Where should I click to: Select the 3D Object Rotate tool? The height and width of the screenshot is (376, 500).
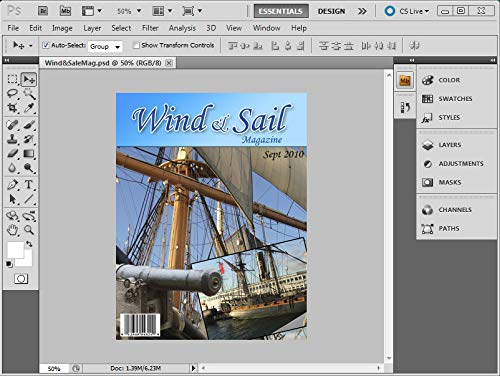pos(12,216)
